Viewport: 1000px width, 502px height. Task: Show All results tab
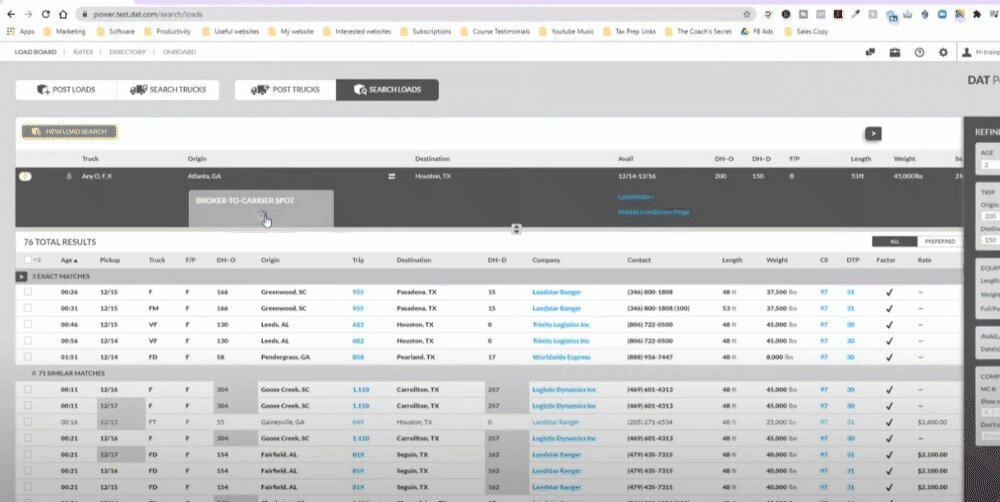tap(894, 242)
